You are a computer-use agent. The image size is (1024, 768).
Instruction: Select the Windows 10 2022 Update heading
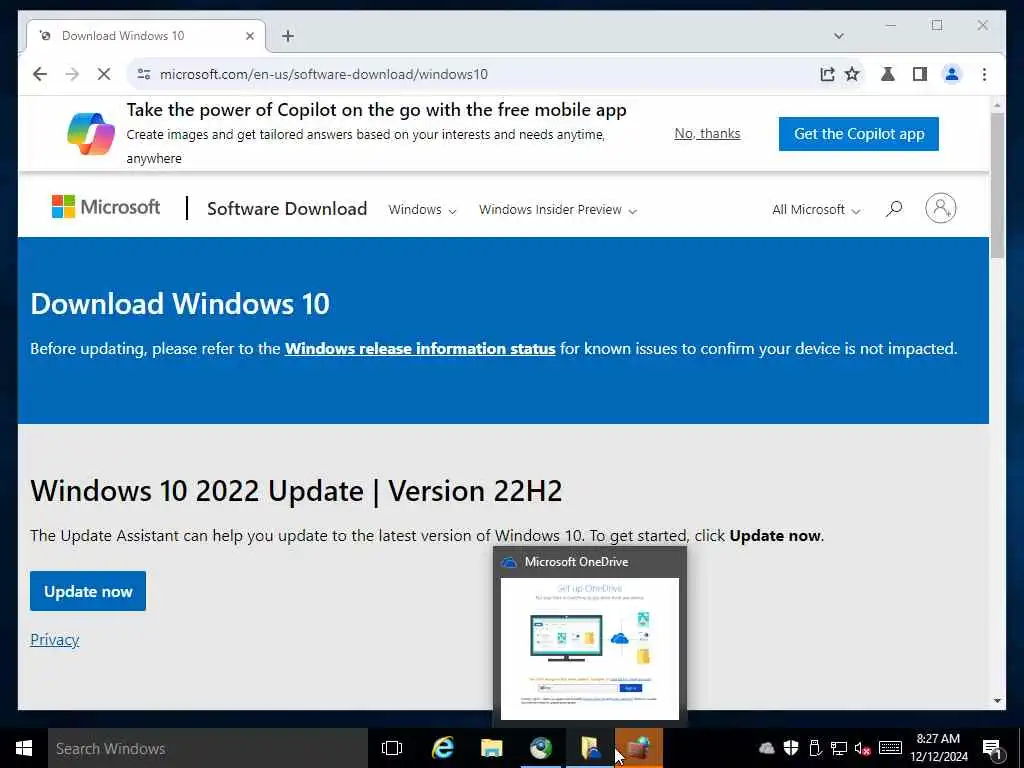click(296, 490)
